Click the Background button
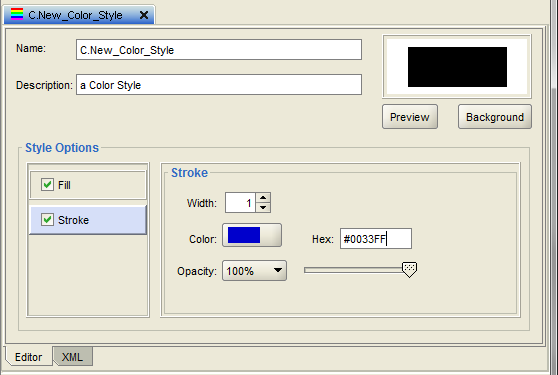The width and height of the screenshot is (558, 375). click(495, 117)
